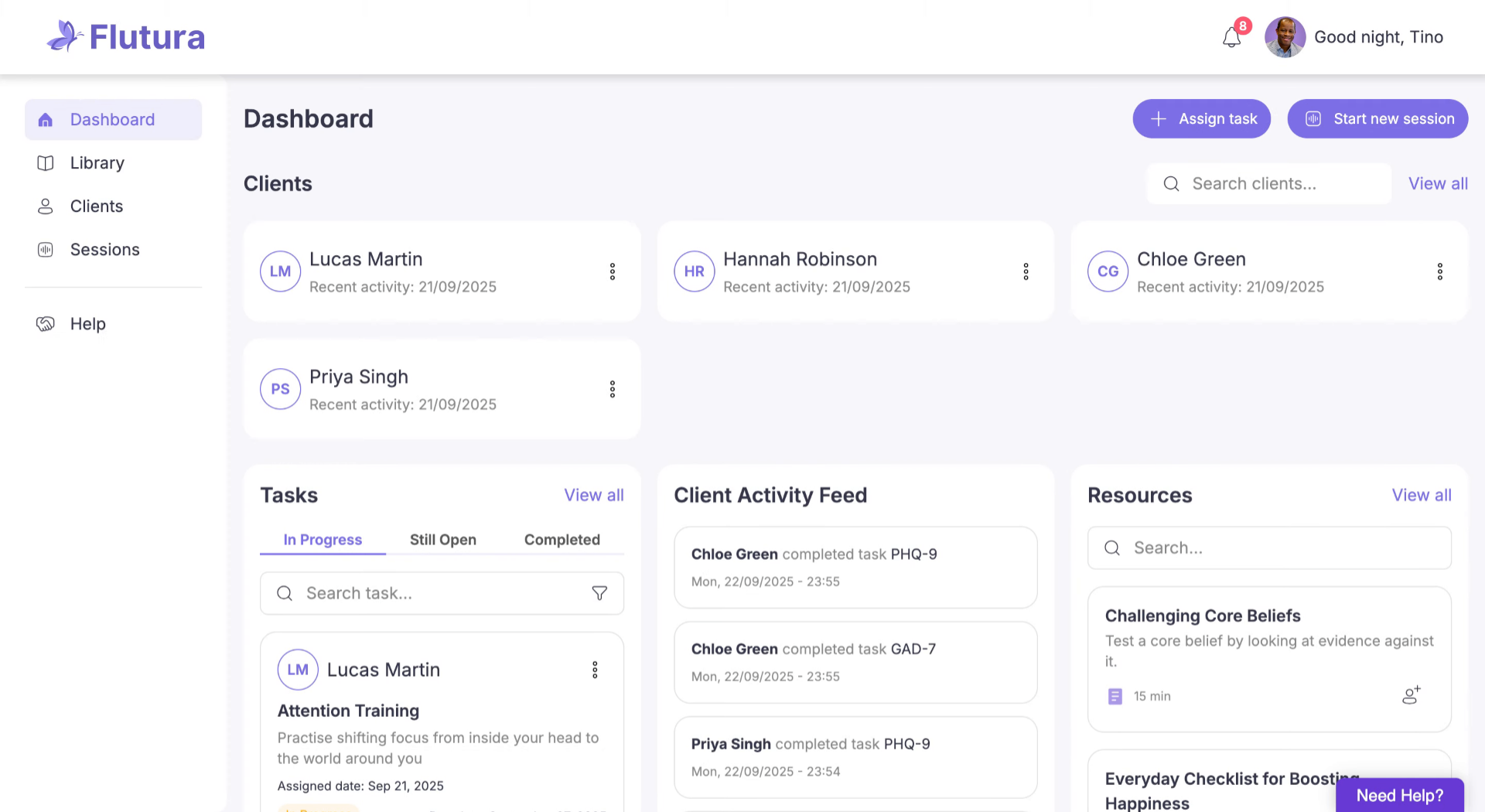This screenshot has width=1485, height=812.
Task: Open Chloe Green completed GAD-7 activity
Action: click(x=855, y=663)
